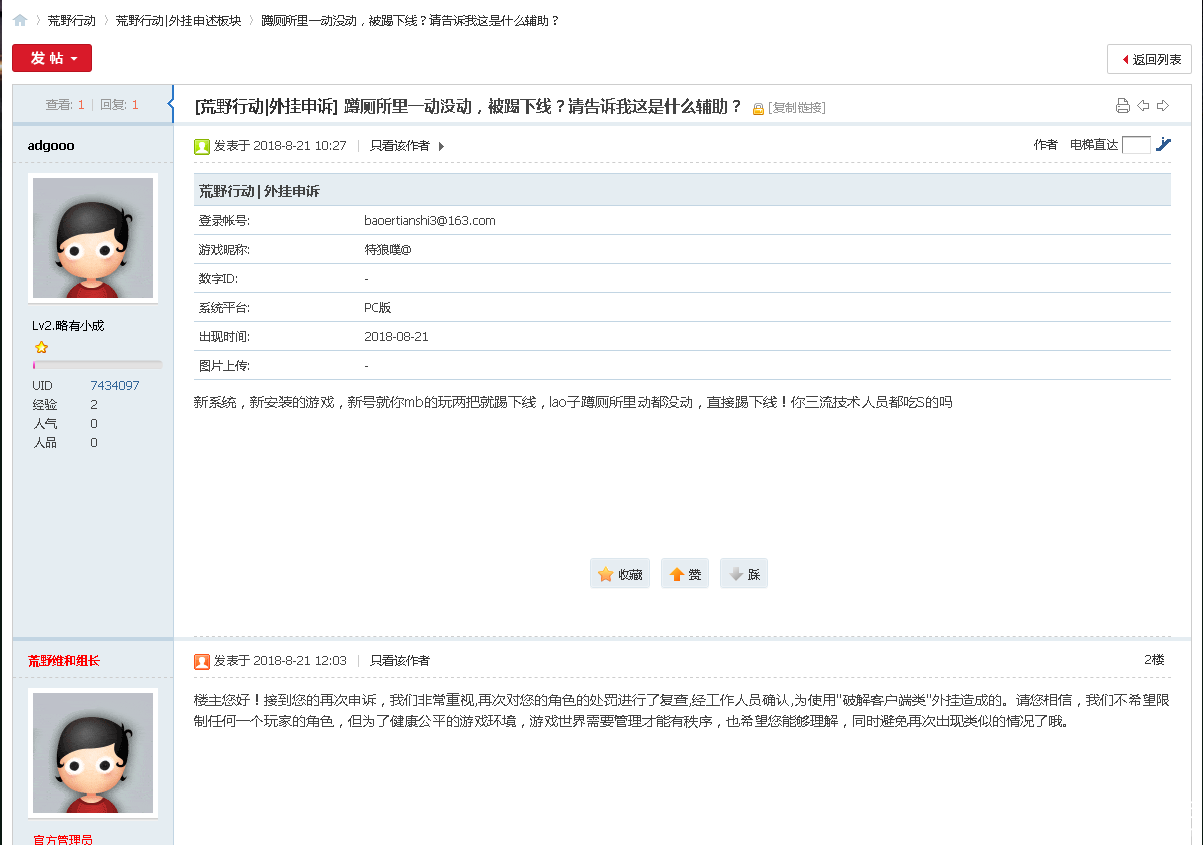This screenshot has height=845, width=1203.
Task: Click the star rank icon under Lv2.略有小成
Action: [x=41, y=347]
